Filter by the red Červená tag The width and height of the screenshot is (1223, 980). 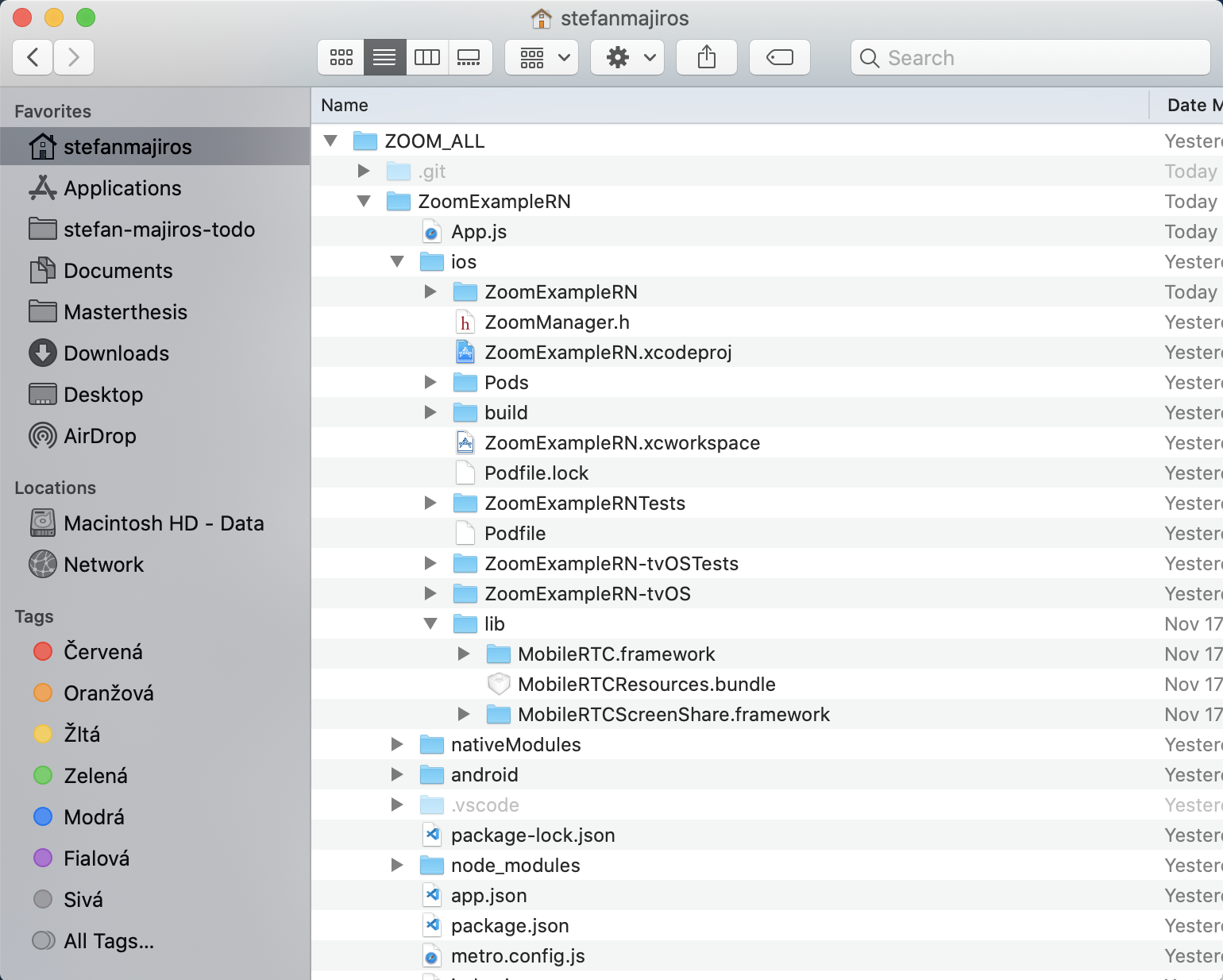coord(155,652)
